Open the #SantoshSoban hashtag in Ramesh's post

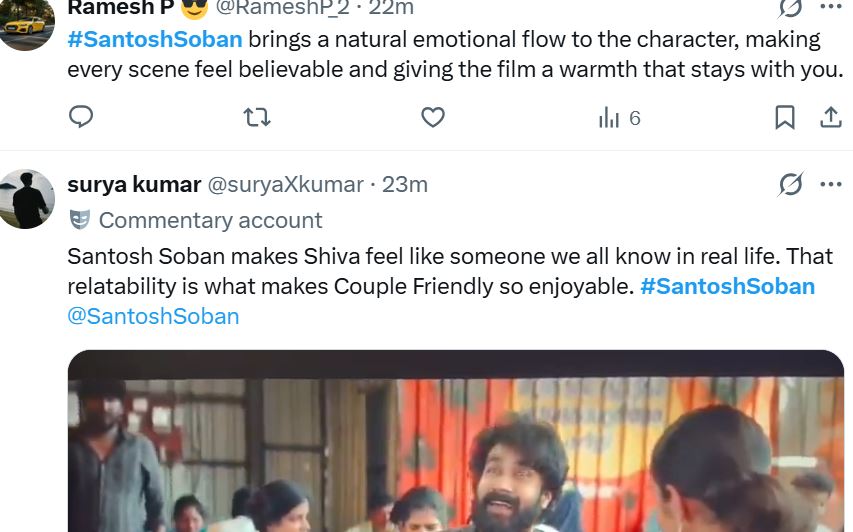coord(155,40)
